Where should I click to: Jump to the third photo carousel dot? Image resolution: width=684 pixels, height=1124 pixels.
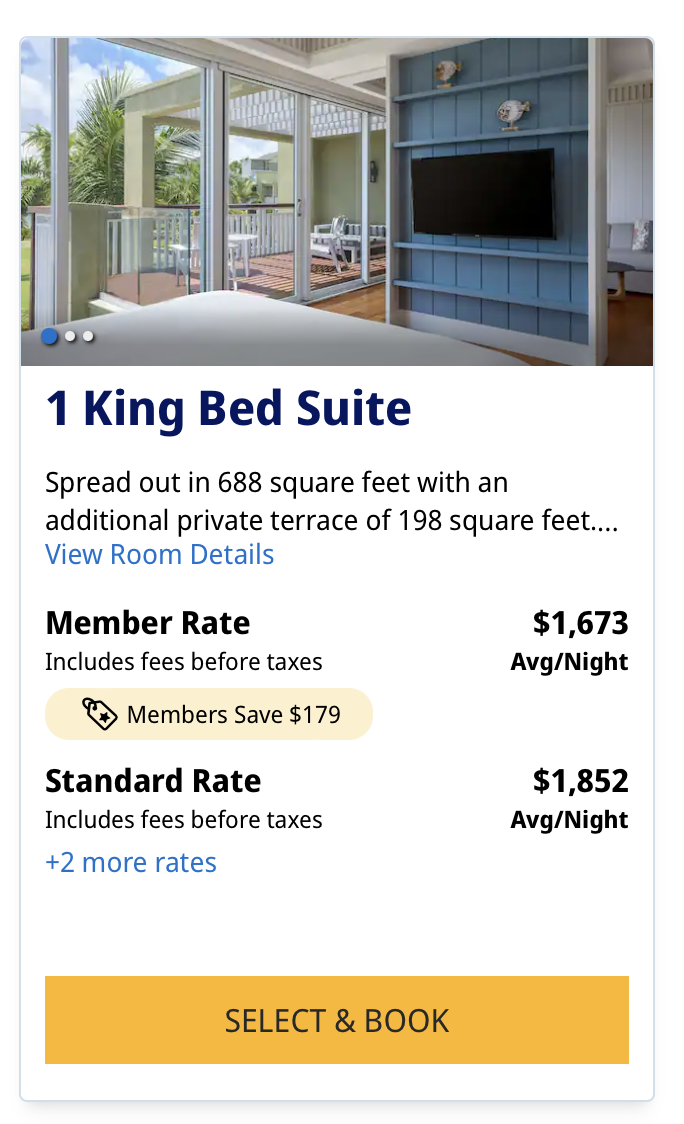pyautogui.click(x=88, y=337)
